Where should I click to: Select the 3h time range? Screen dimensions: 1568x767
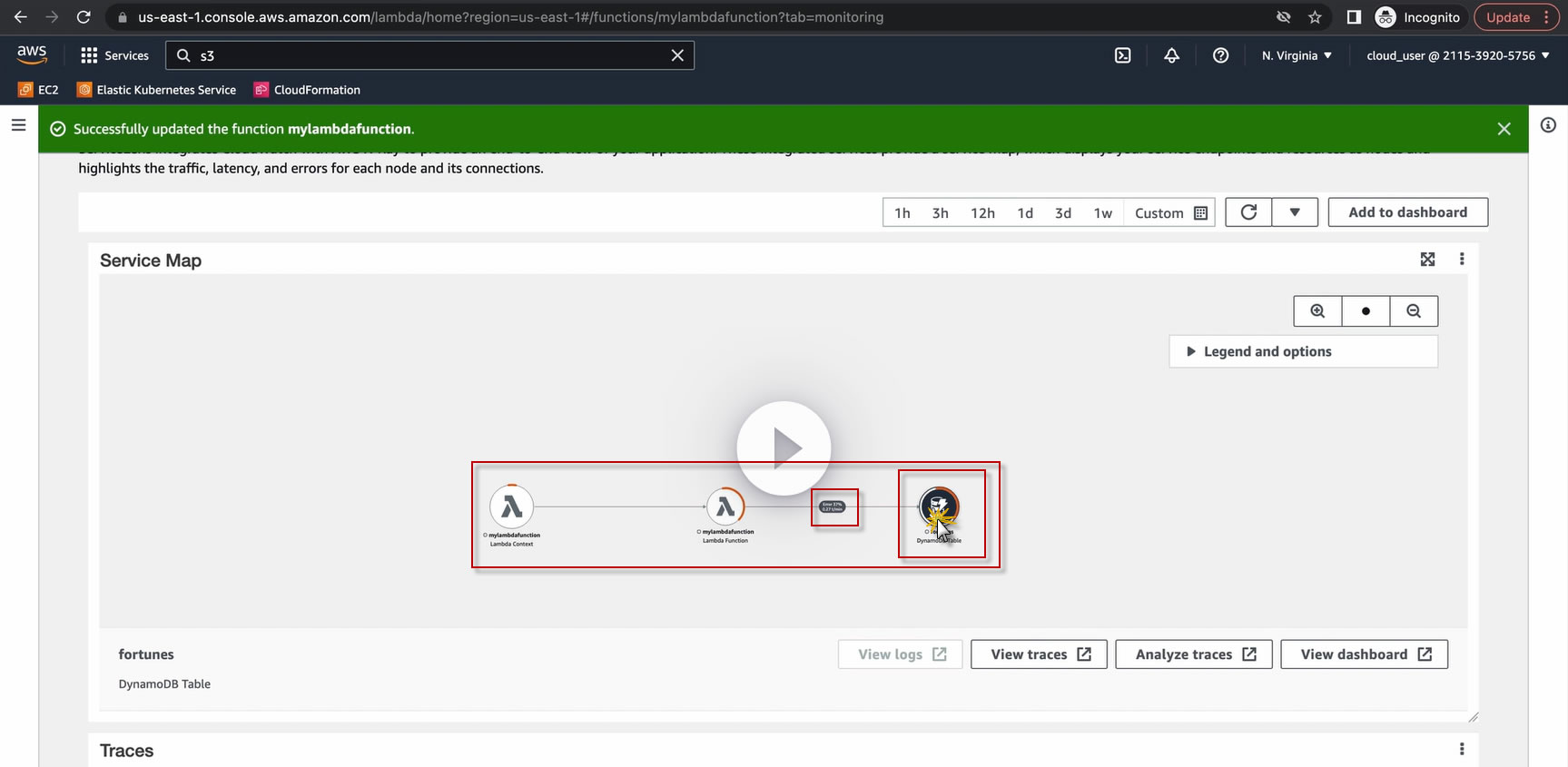click(x=941, y=213)
